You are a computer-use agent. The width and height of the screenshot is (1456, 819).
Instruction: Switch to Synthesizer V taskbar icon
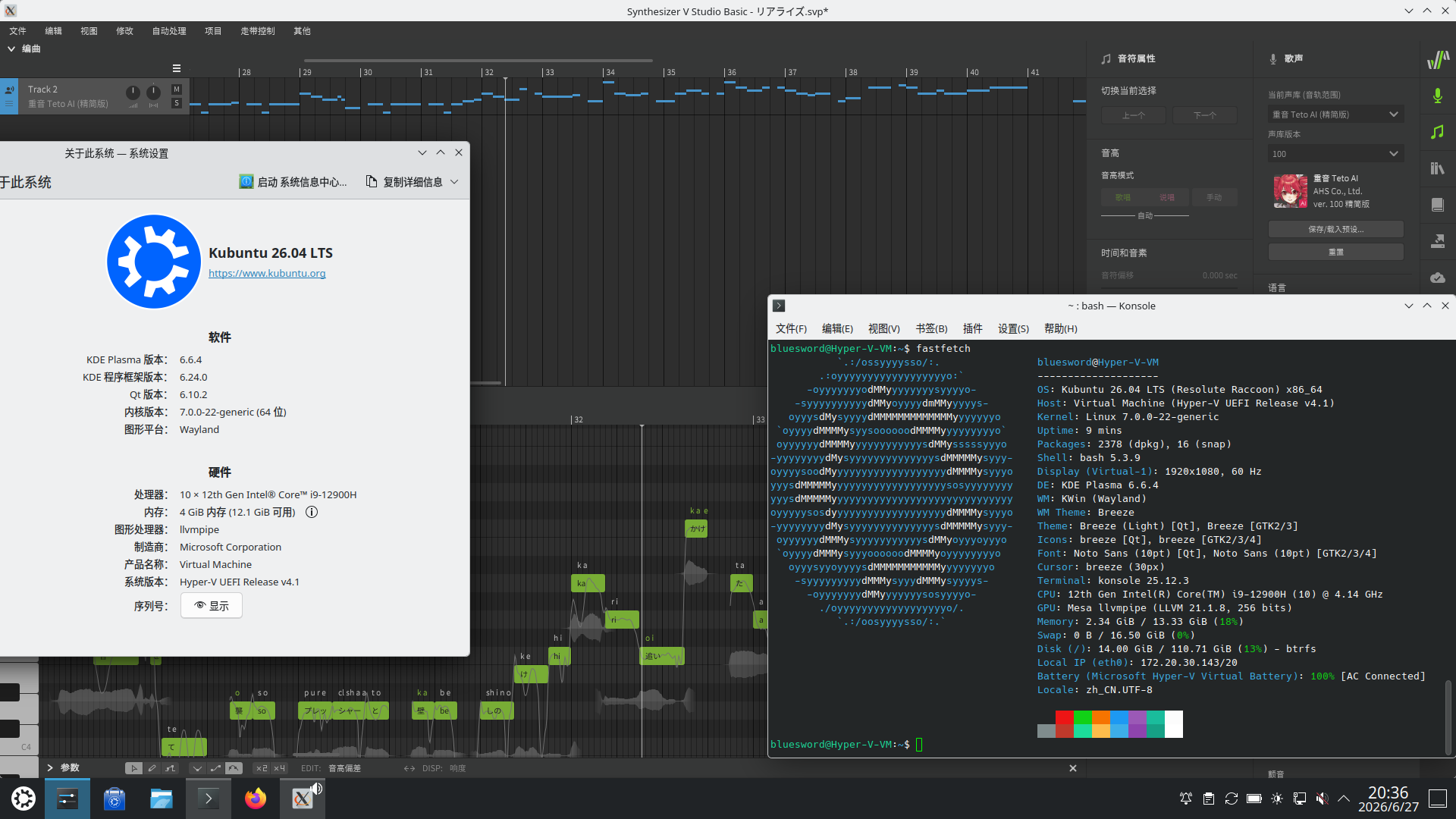[303, 799]
